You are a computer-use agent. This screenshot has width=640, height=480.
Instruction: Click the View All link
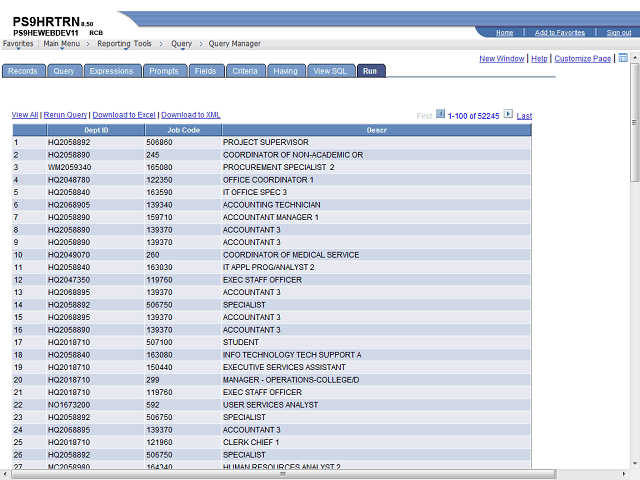(25, 115)
